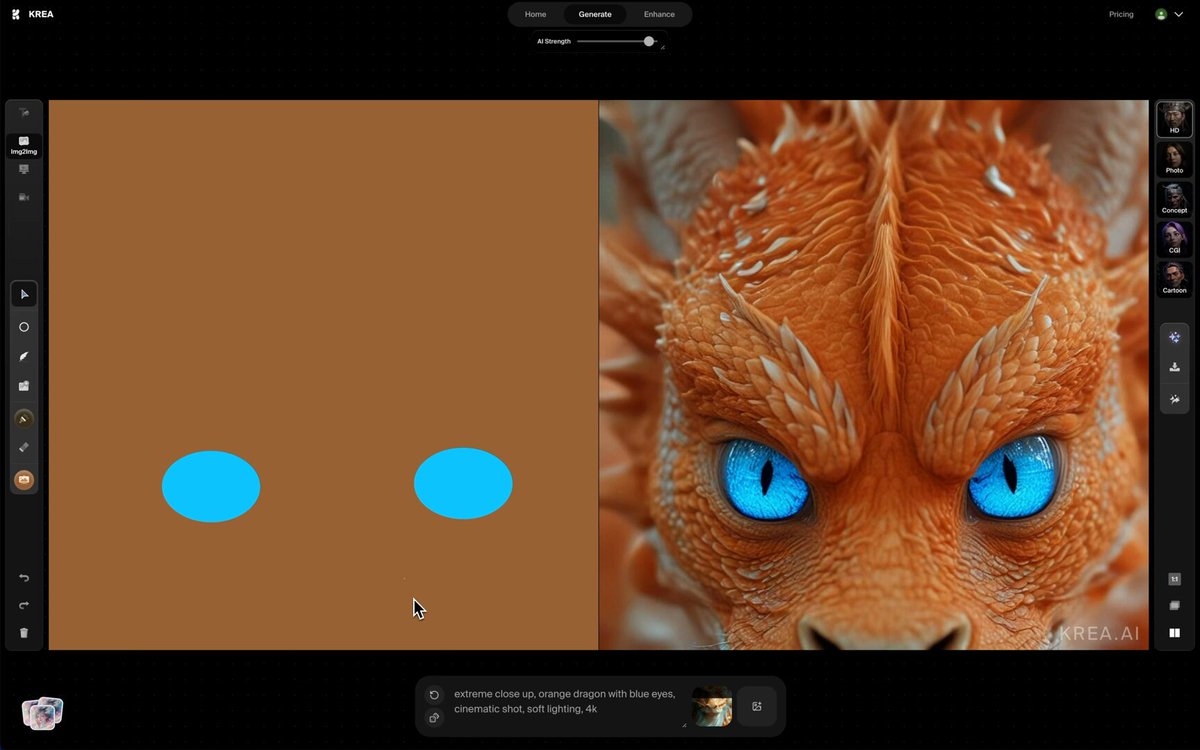Screen dimensions: 1200x750
Task: Pick the brush drawing tool
Action: pyautogui.click(x=24, y=356)
